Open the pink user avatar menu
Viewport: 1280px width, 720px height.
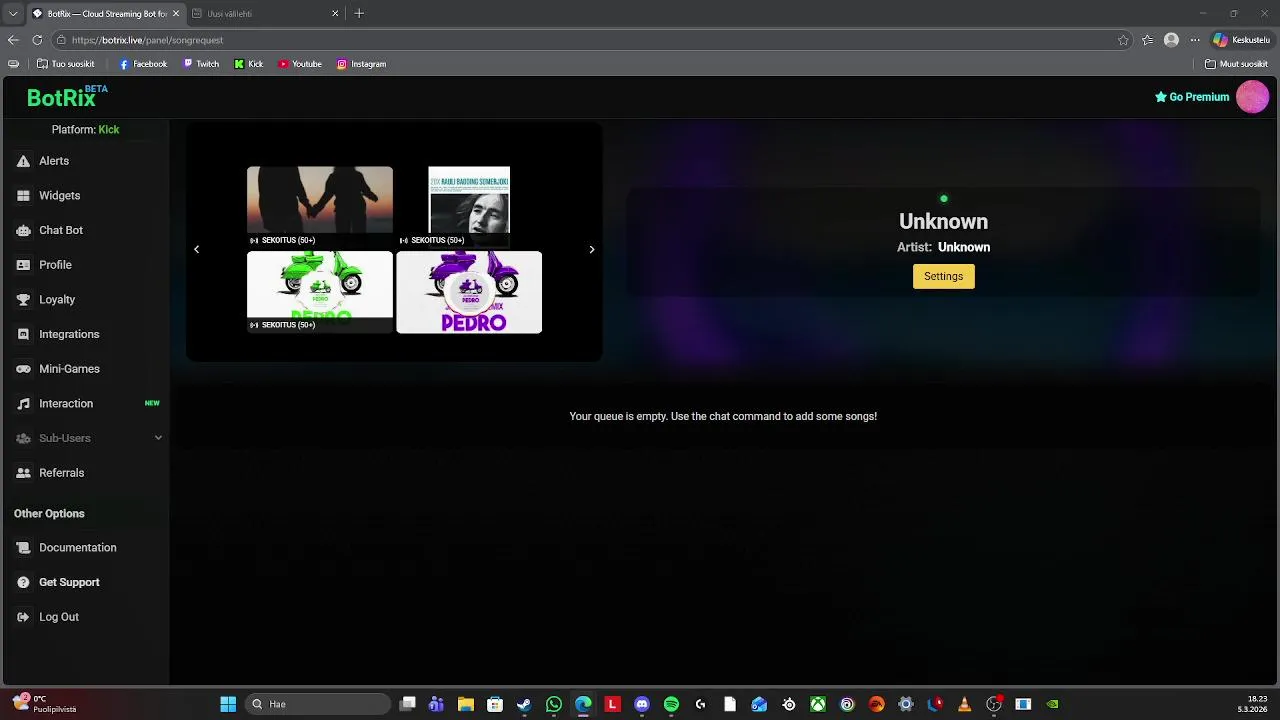click(x=1252, y=97)
